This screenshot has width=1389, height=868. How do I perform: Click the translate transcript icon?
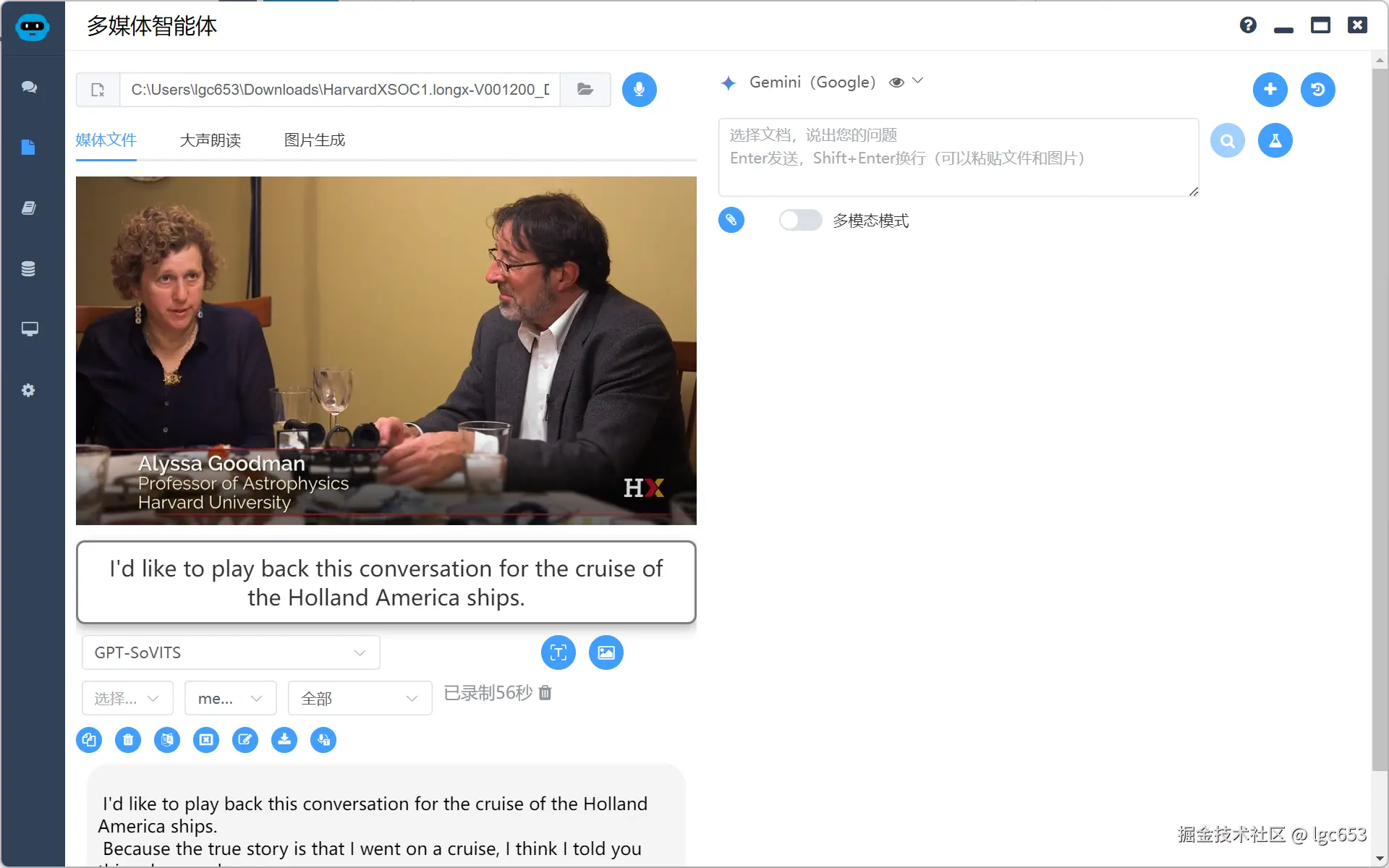(167, 740)
